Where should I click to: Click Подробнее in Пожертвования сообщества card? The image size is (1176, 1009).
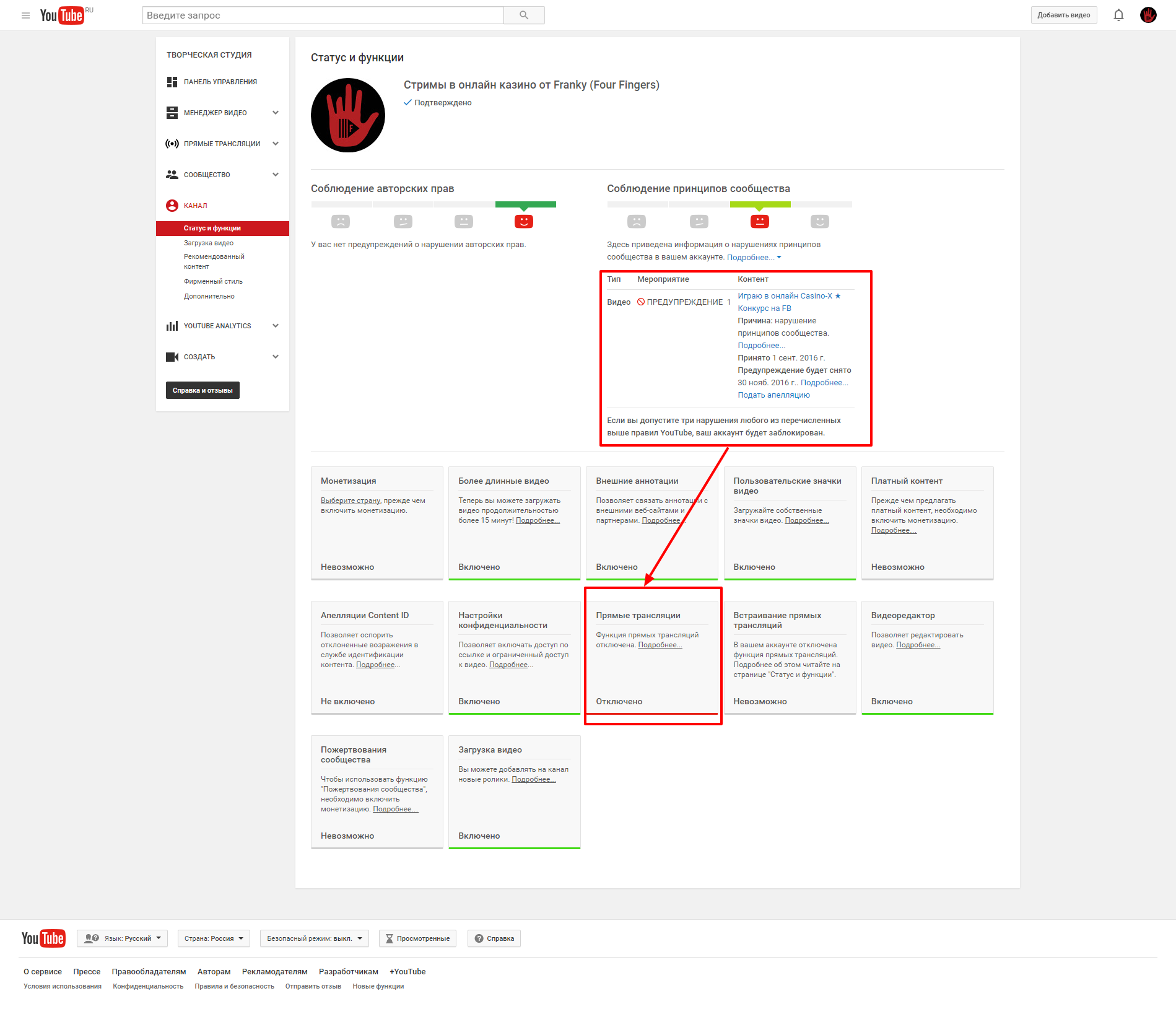pos(396,810)
